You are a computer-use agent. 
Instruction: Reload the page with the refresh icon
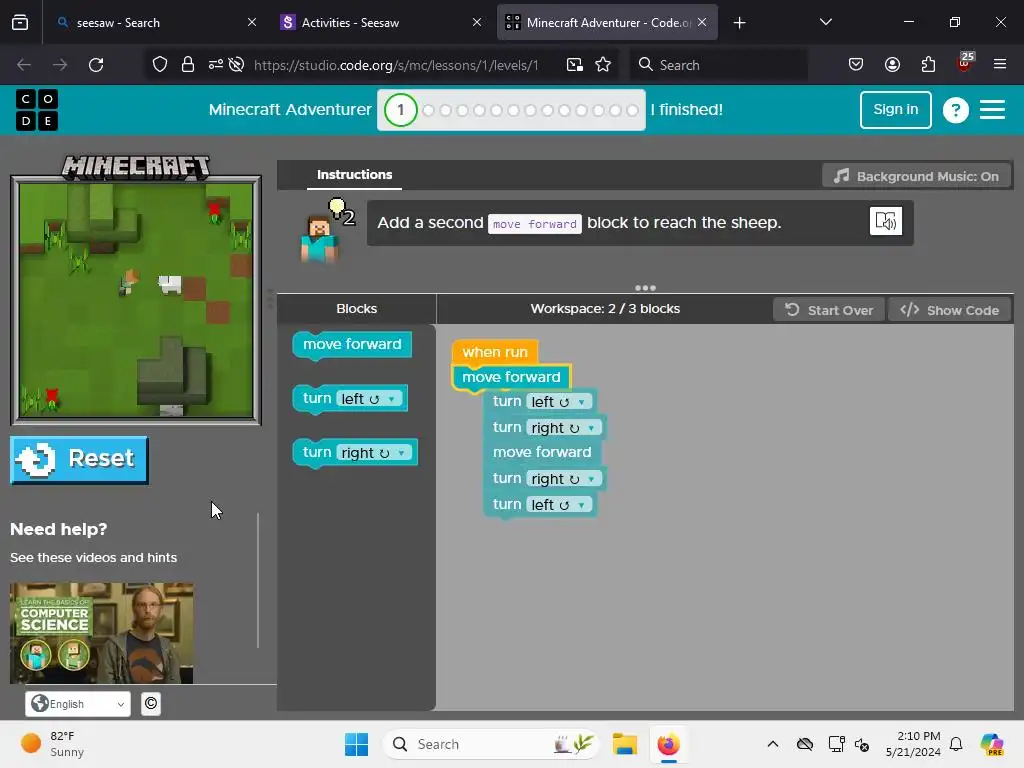96,65
